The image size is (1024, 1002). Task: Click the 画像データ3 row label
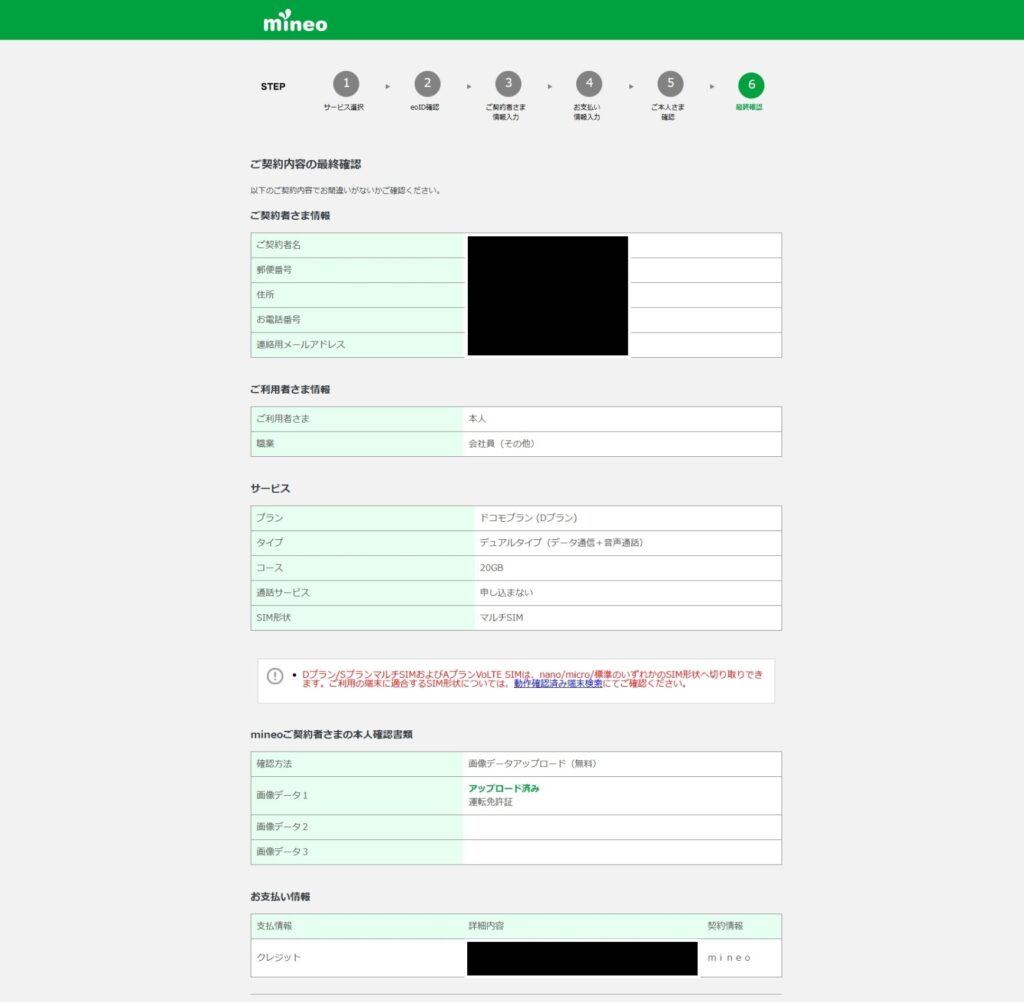pyautogui.click(x=282, y=852)
